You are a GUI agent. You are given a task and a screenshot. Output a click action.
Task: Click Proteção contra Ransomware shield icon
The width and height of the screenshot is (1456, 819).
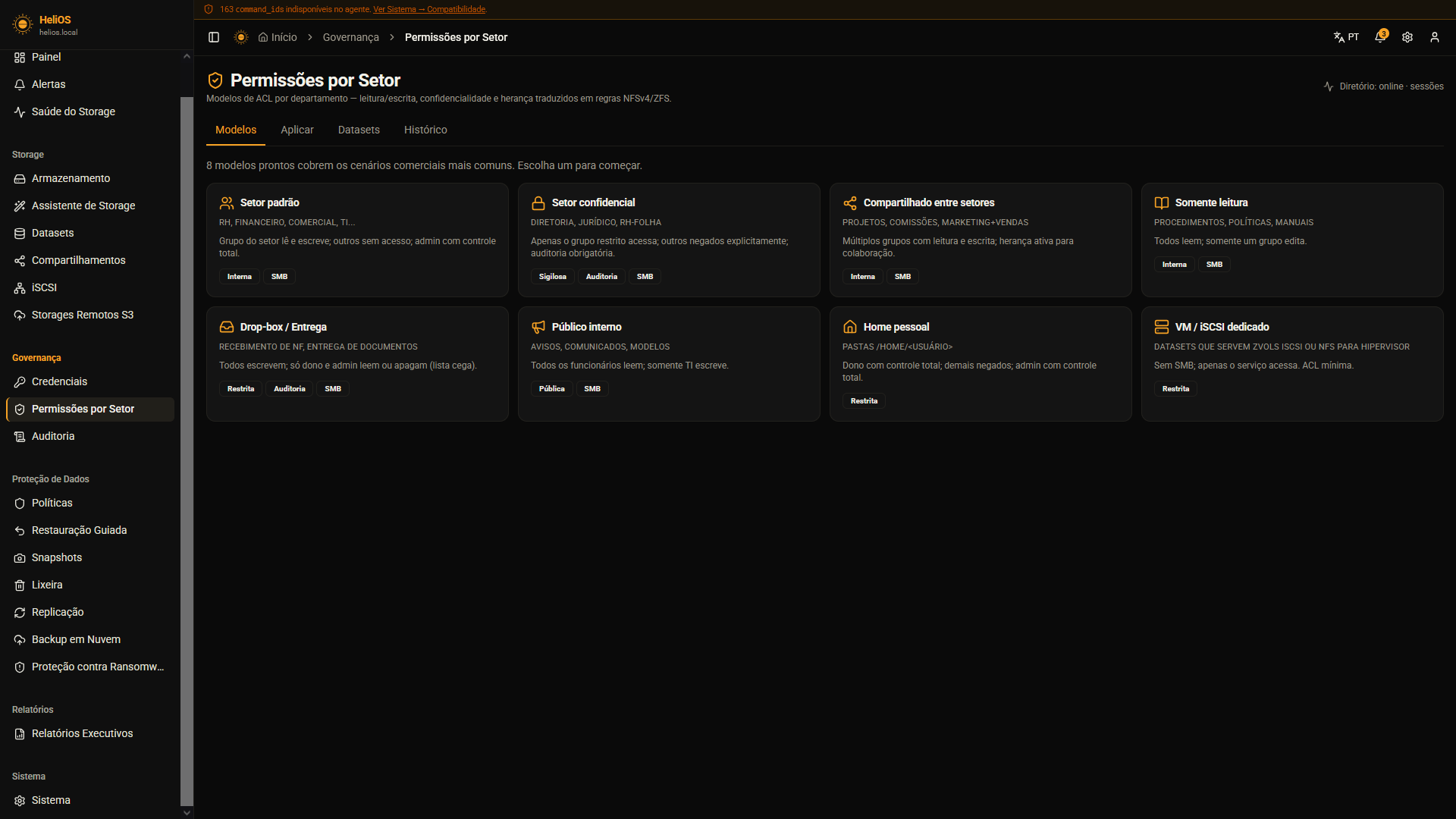20,667
